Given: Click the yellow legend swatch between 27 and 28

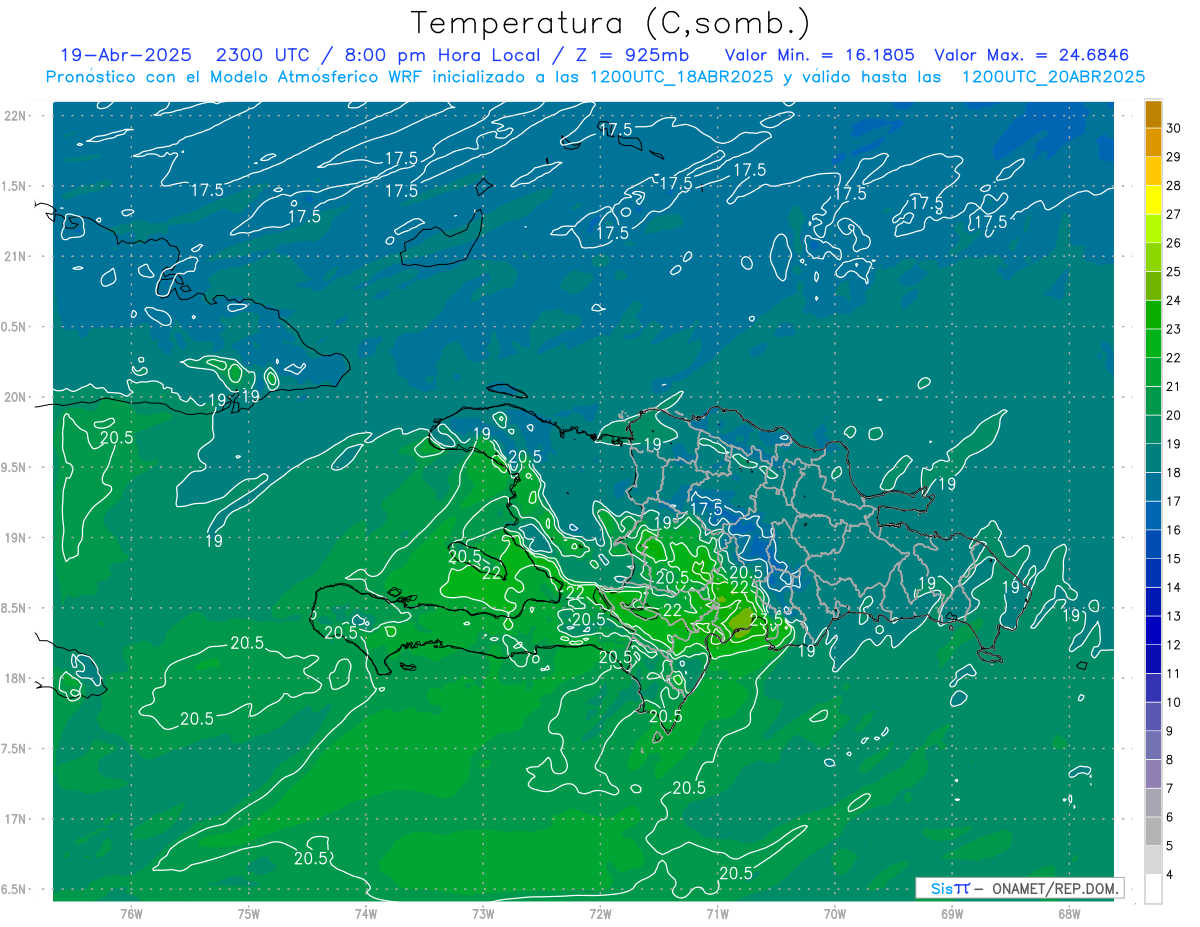Looking at the screenshot, I should point(1153,200).
